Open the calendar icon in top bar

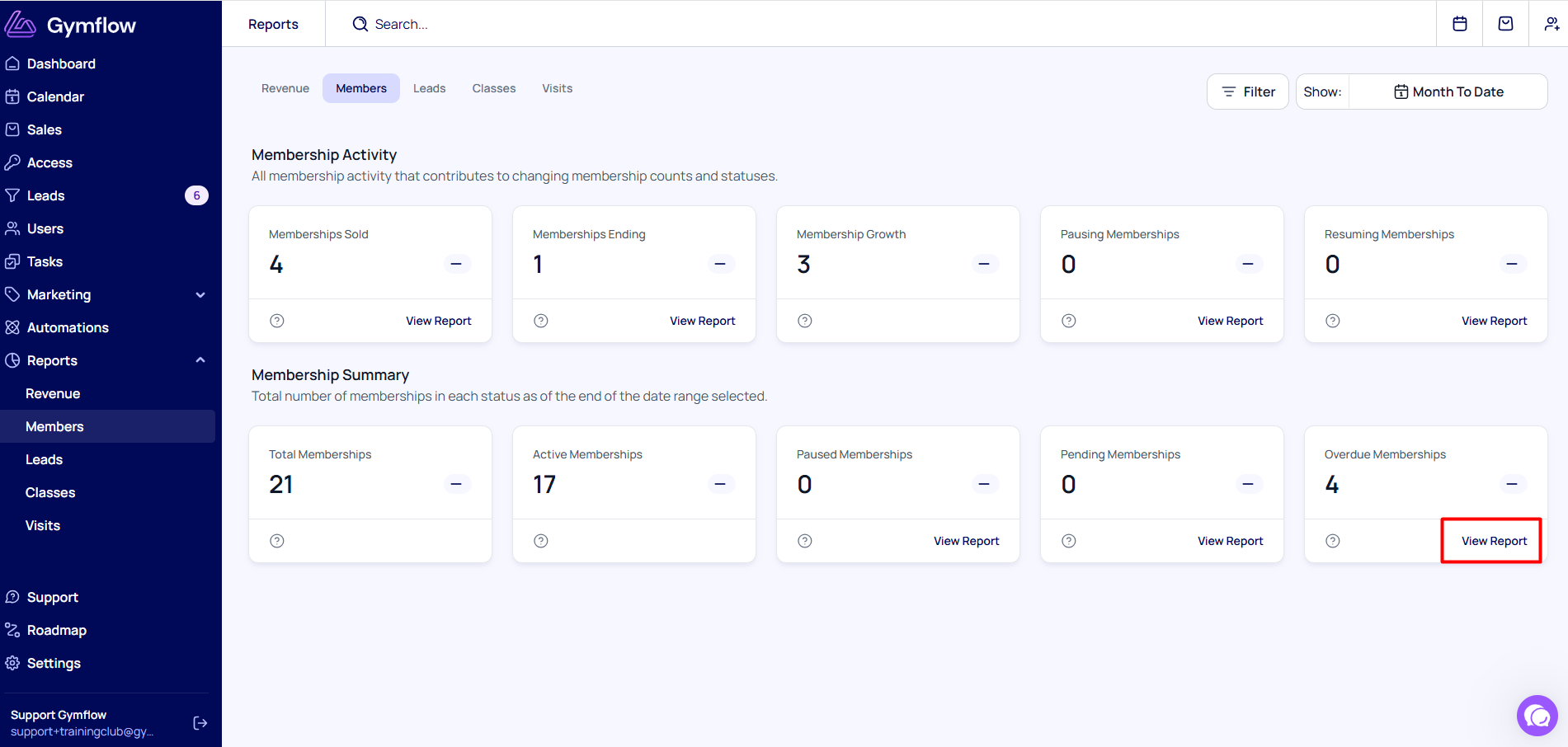tap(1460, 24)
